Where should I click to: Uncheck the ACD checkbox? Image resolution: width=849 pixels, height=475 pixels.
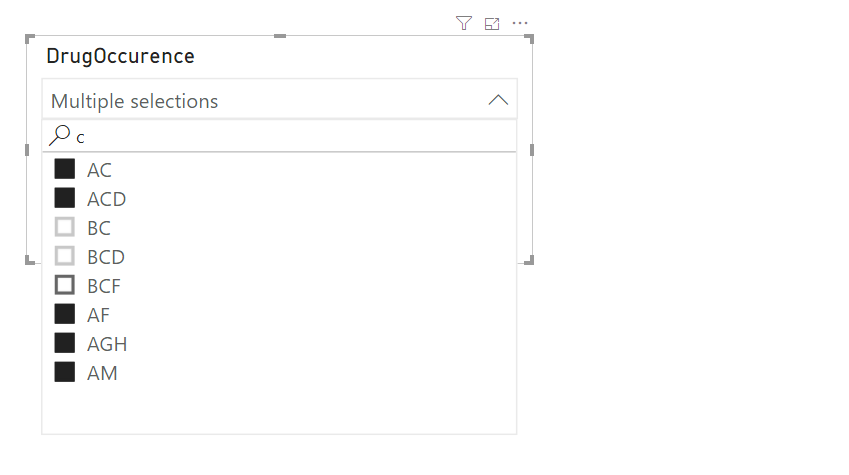(65, 198)
